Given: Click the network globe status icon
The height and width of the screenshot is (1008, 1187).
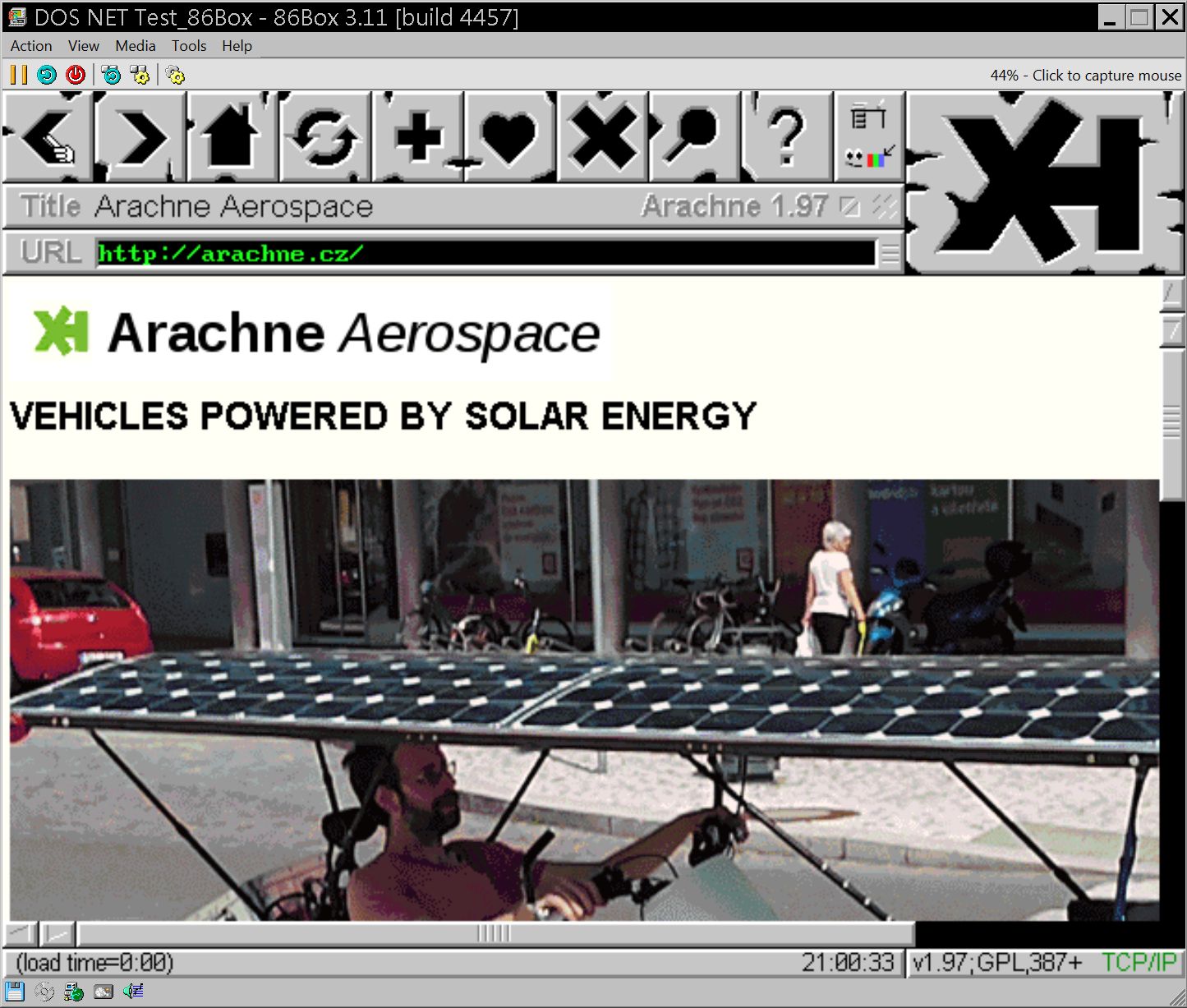Looking at the screenshot, I should 74,992.
